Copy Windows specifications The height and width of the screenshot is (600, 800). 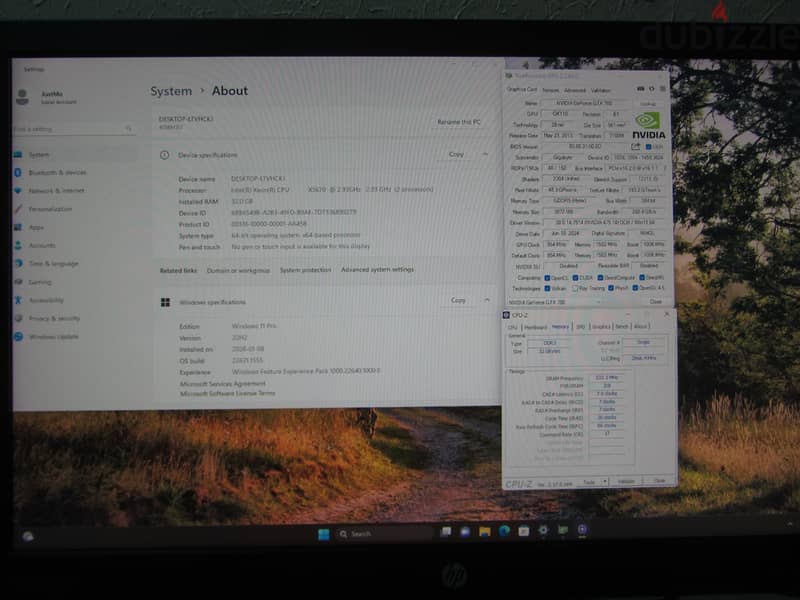coord(458,300)
